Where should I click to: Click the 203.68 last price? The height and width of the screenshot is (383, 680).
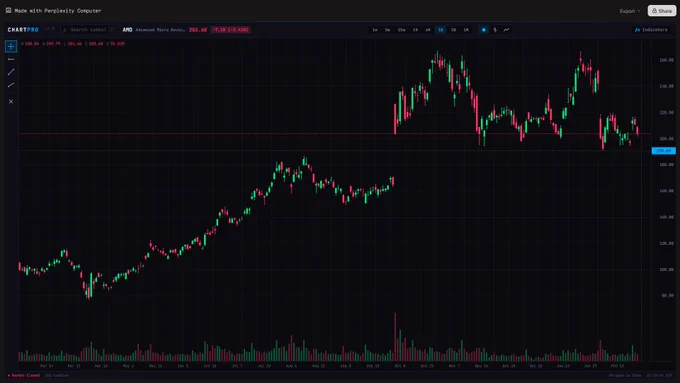198,30
